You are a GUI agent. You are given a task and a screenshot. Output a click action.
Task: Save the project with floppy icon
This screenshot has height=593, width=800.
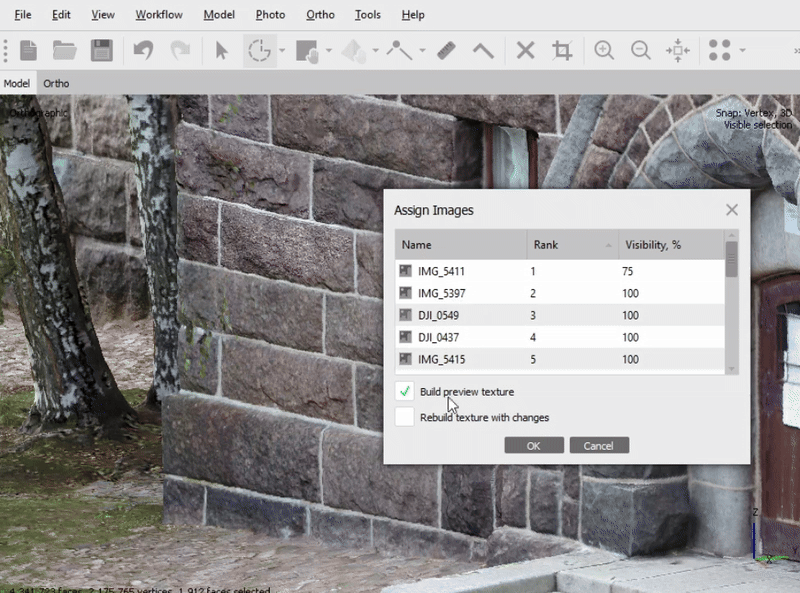[x=102, y=51]
